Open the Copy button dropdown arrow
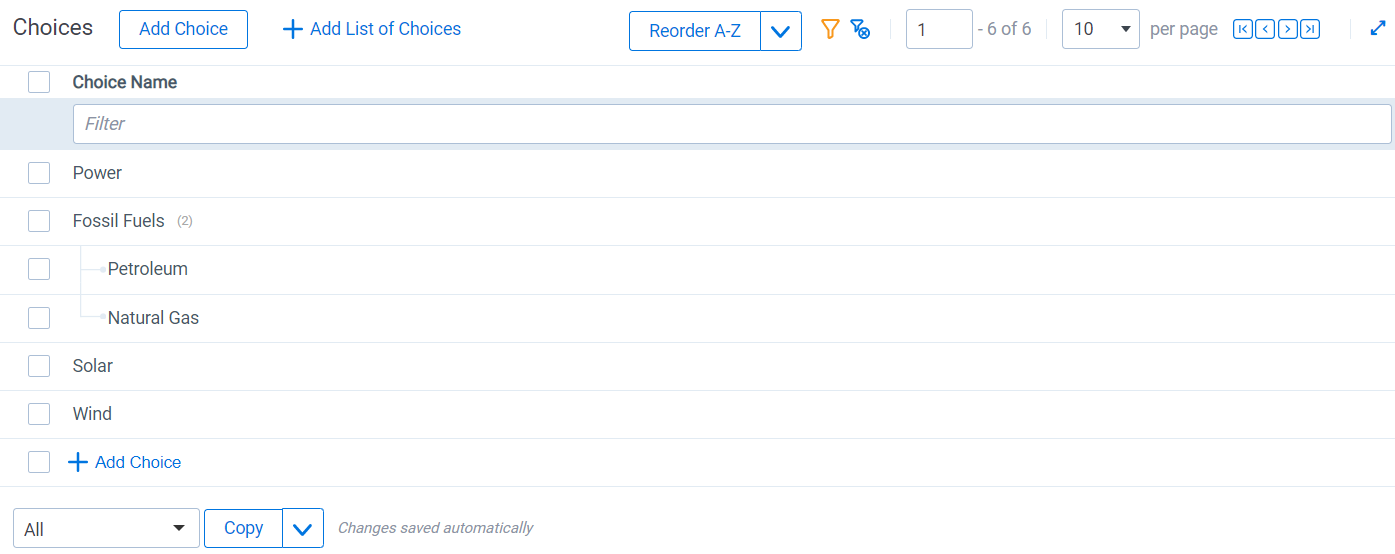 coord(303,528)
